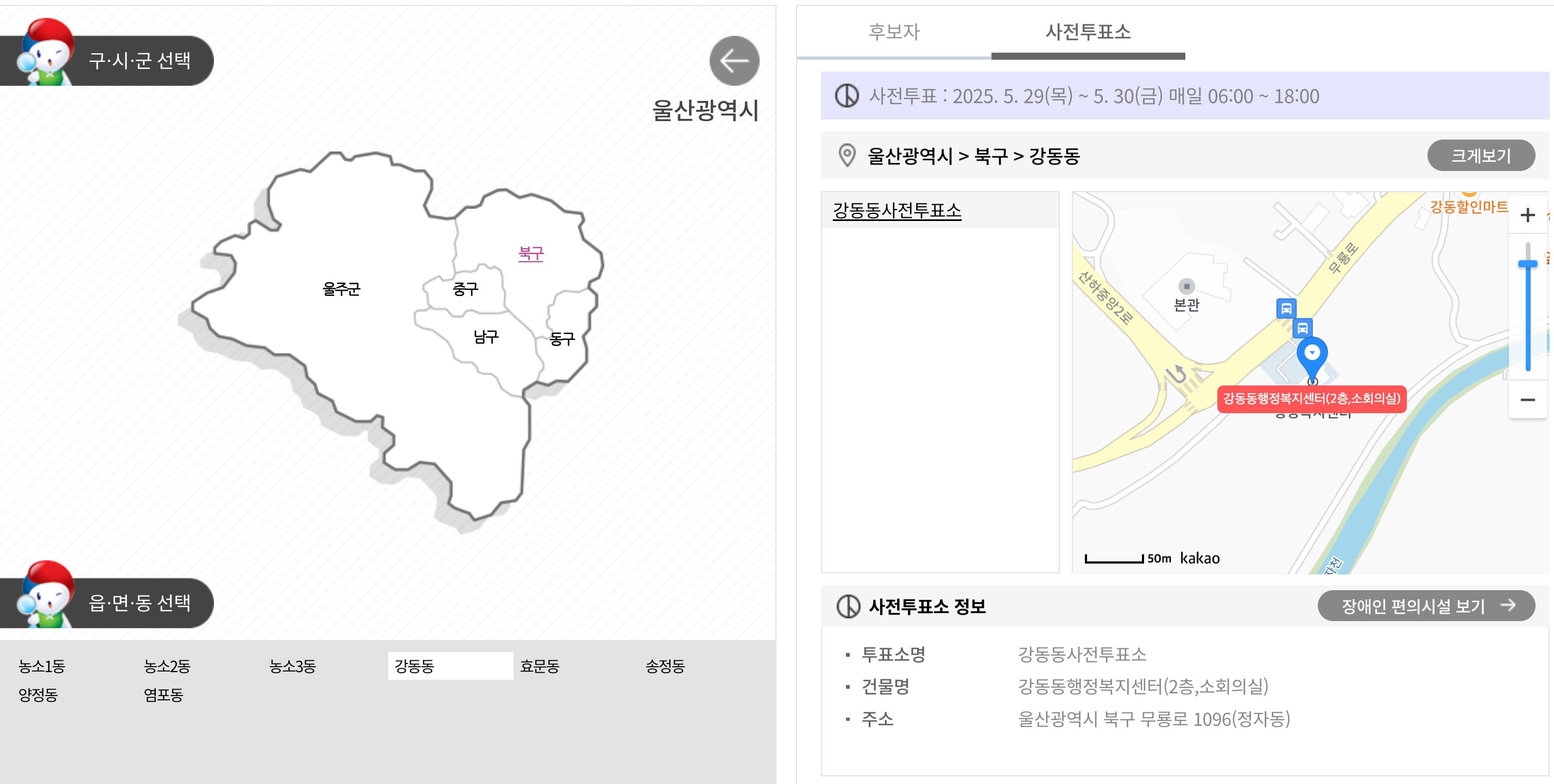1554x784 pixels.
Task: Switch to the 사전투표소 tab
Action: click(1088, 31)
